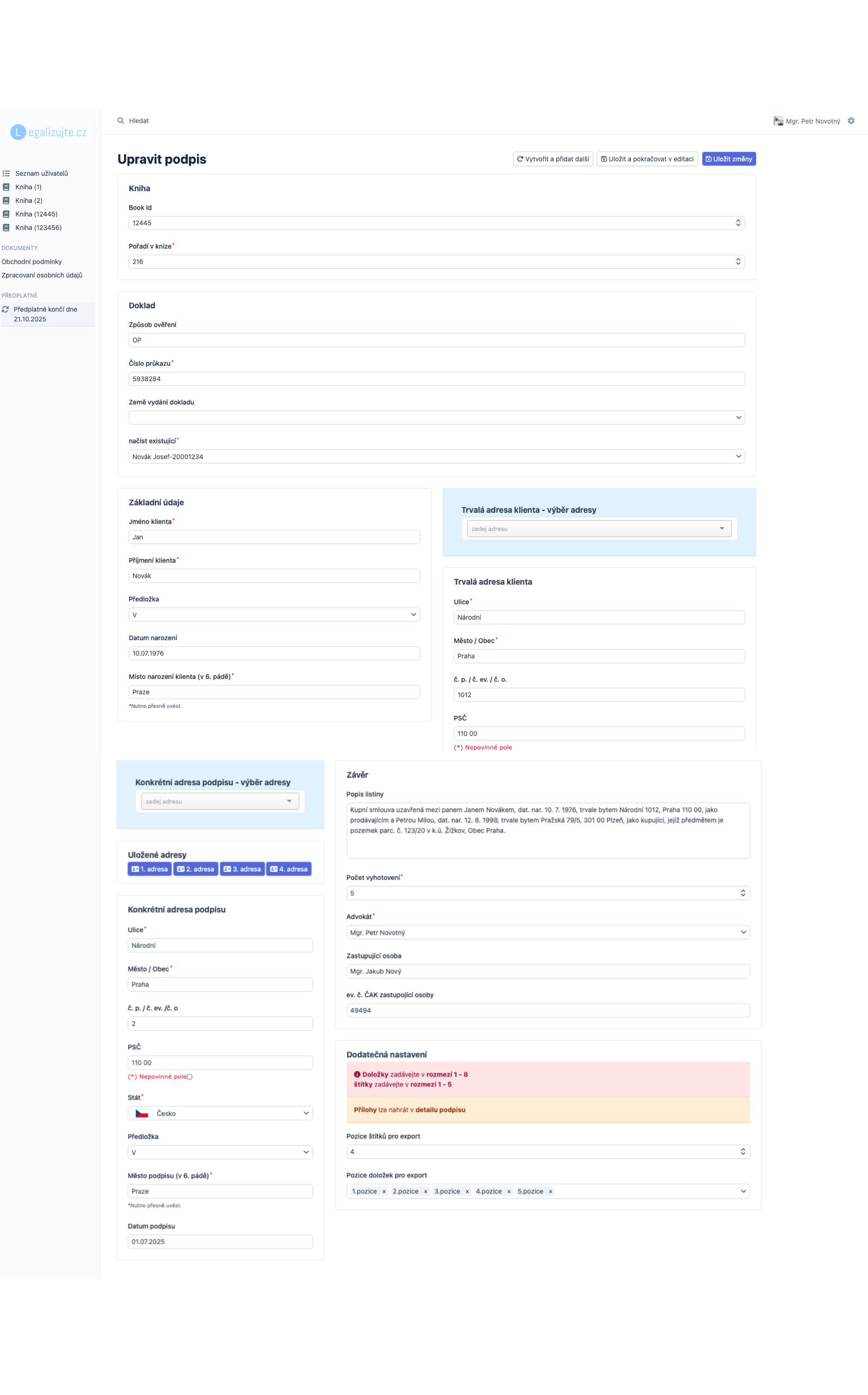The width and height of the screenshot is (868, 1395).
Task: Click the Počet vyhotovení stepper arrows
Action: (743, 893)
